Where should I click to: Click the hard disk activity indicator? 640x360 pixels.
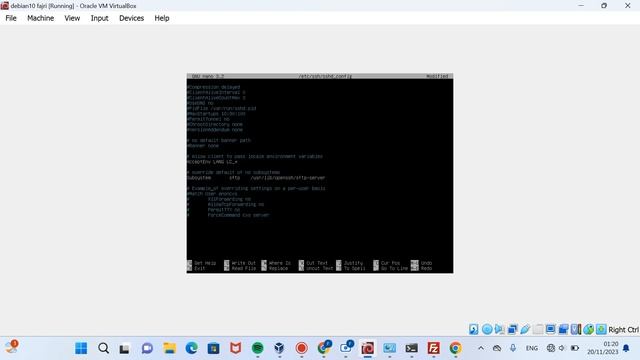click(473, 329)
